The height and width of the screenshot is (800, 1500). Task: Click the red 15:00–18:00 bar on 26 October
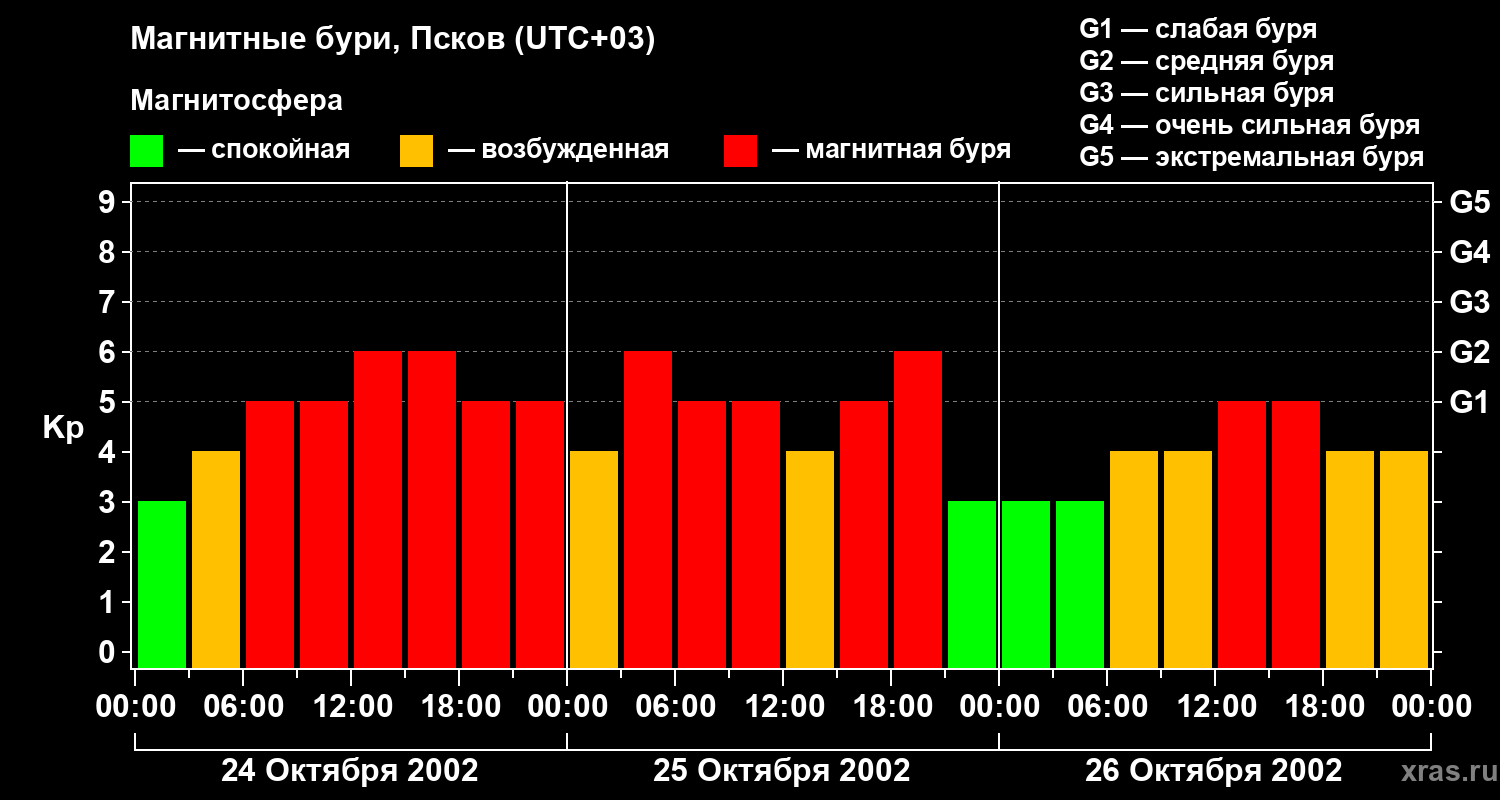pos(1296,534)
